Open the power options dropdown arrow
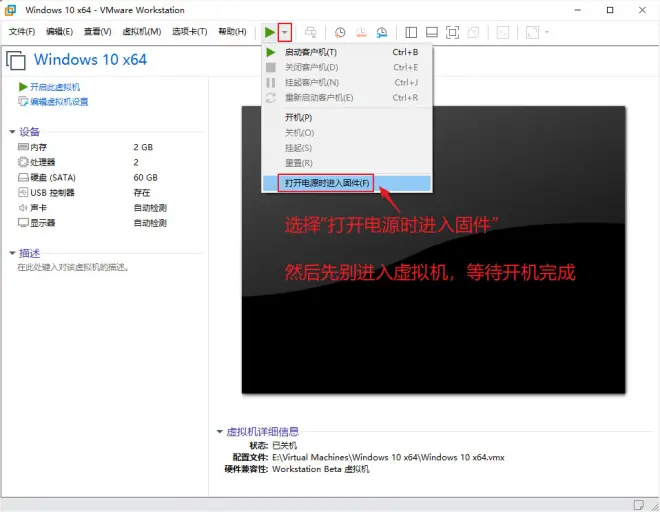The image size is (660, 512). tap(285, 32)
